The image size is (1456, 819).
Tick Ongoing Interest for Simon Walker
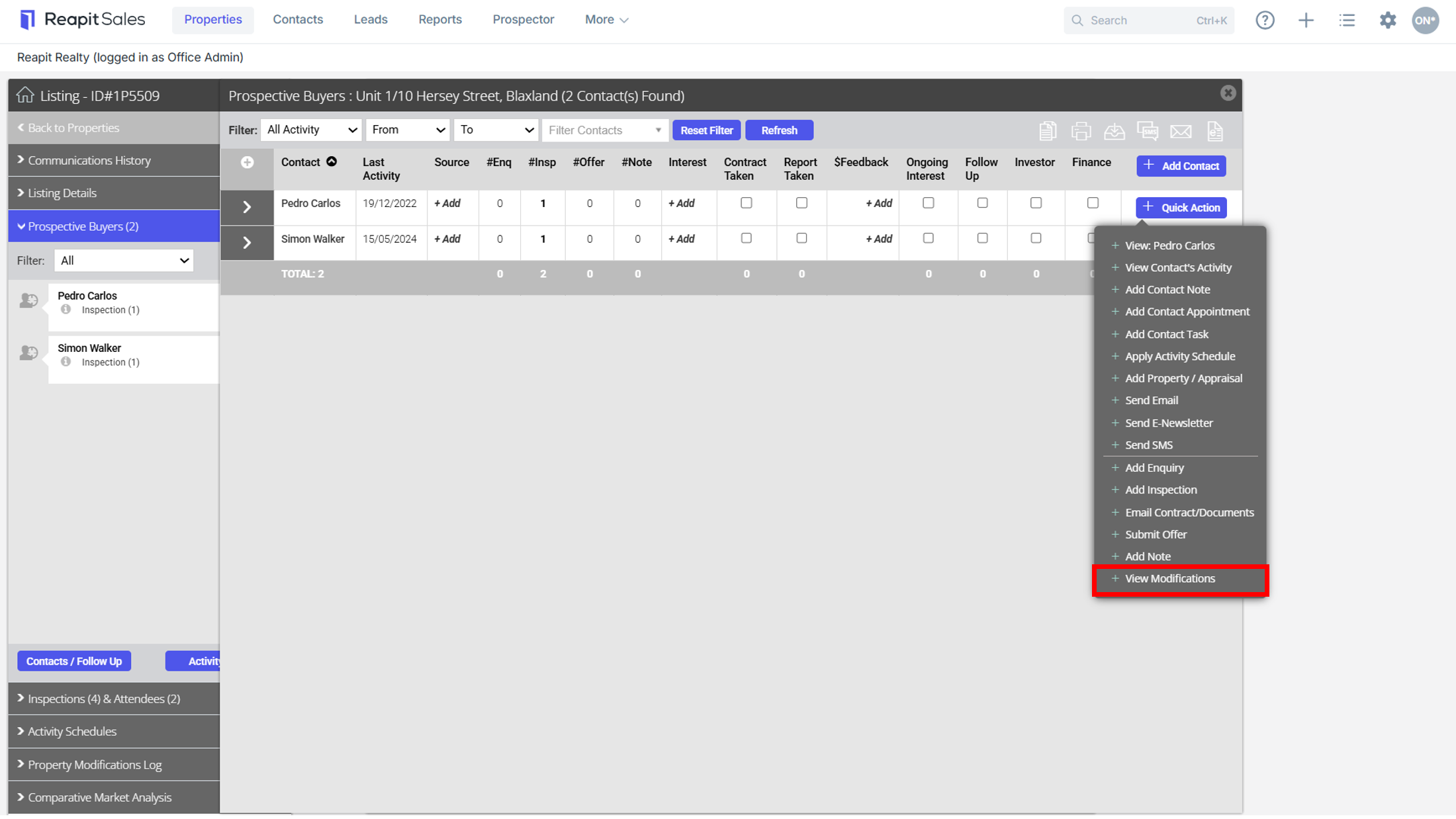928,238
